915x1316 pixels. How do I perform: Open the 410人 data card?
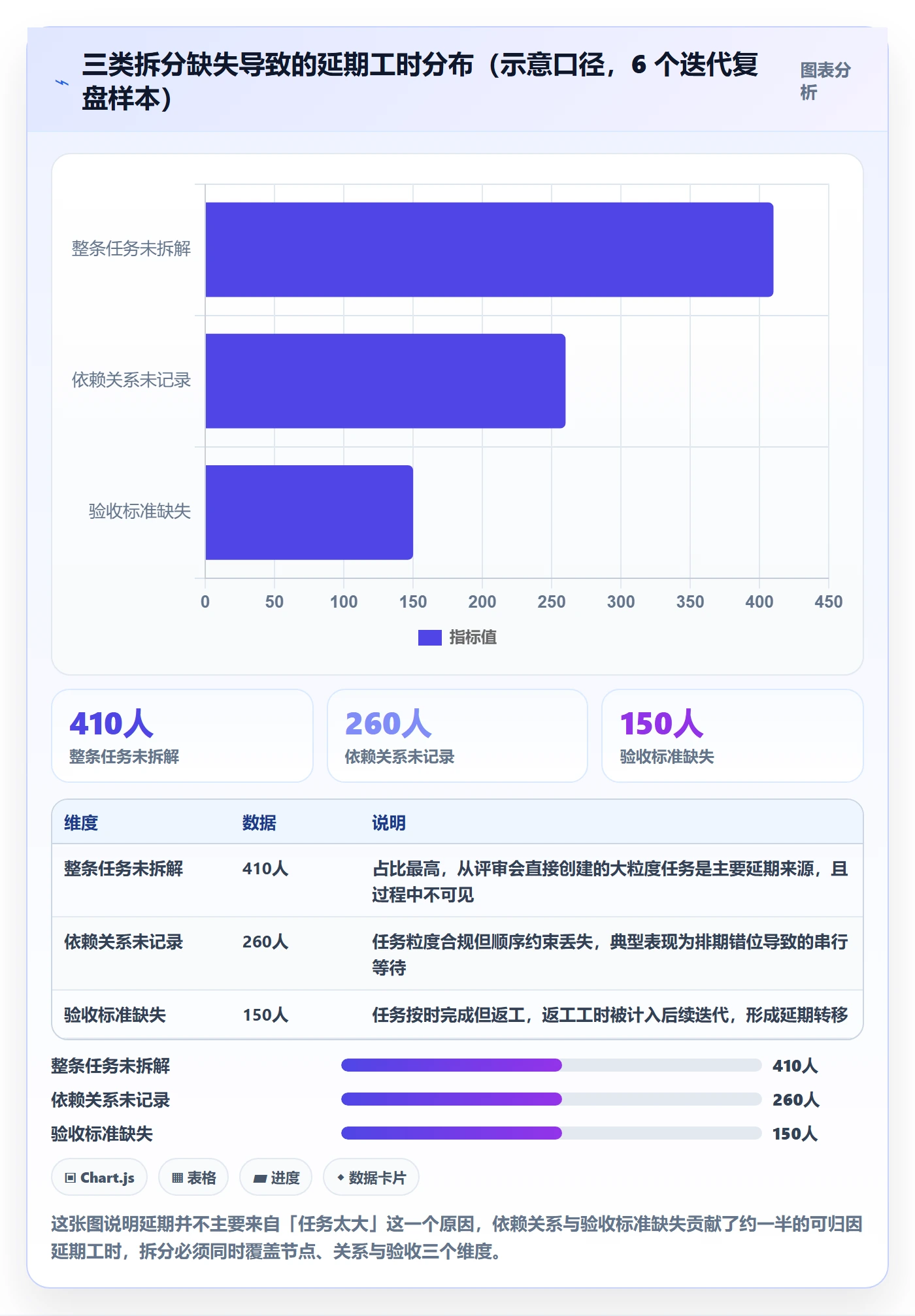click(182, 736)
